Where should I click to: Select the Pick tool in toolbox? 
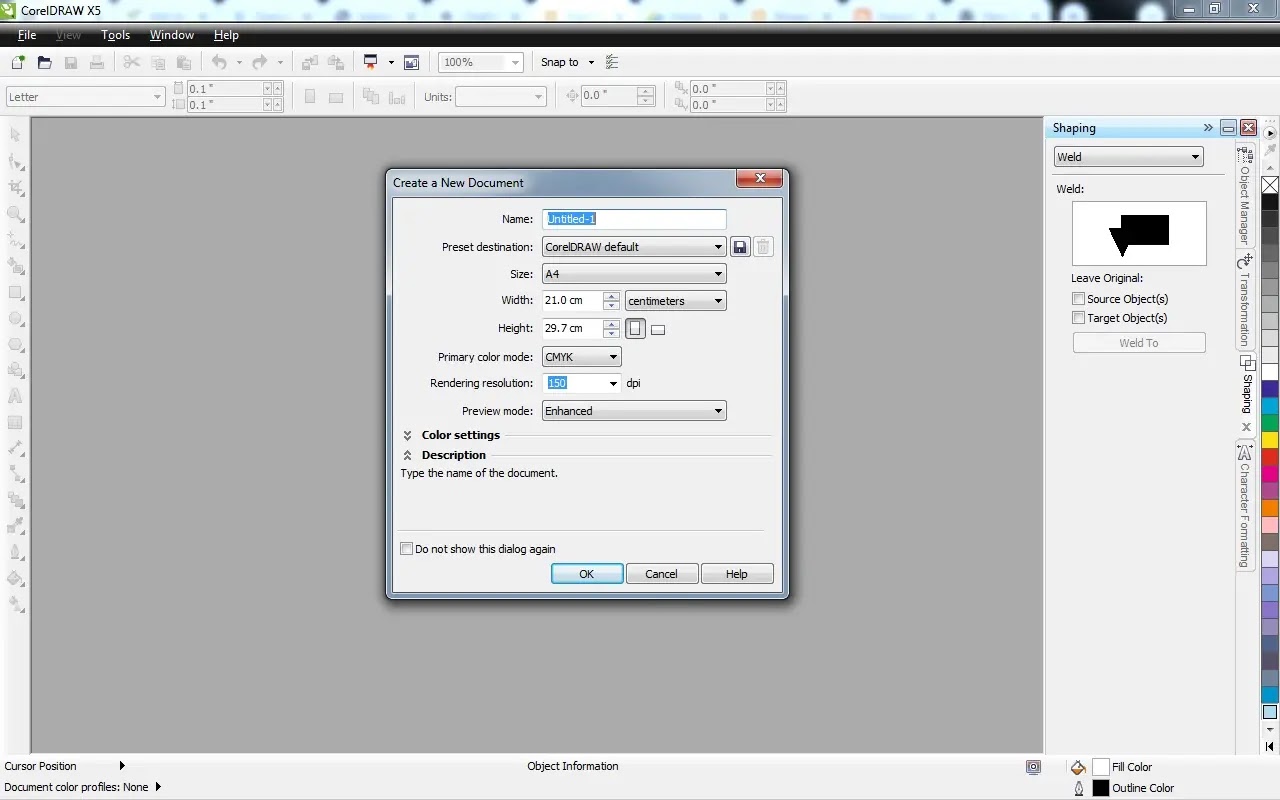click(x=15, y=135)
